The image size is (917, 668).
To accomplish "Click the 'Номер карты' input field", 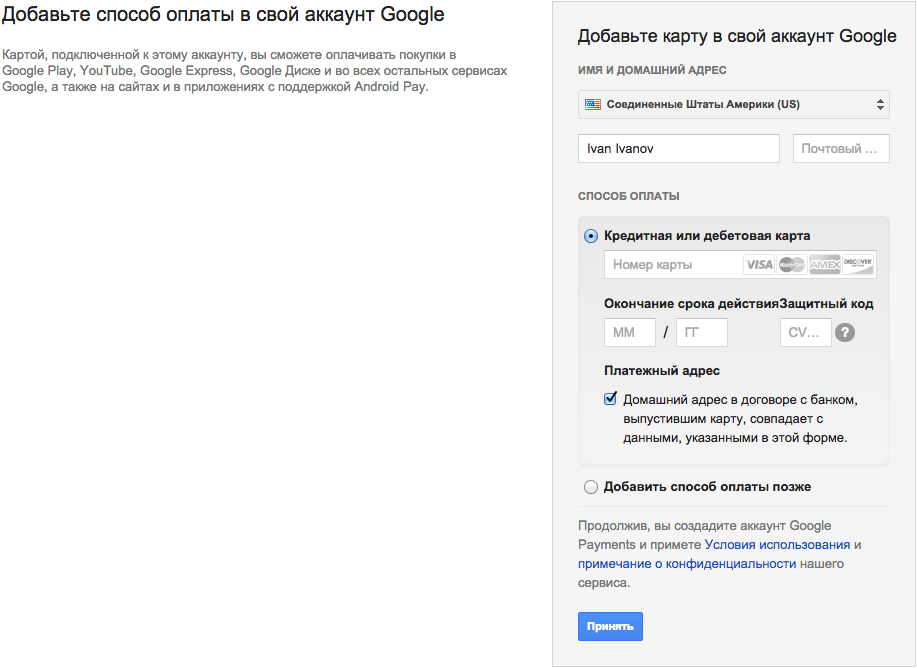I will click(x=672, y=265).
